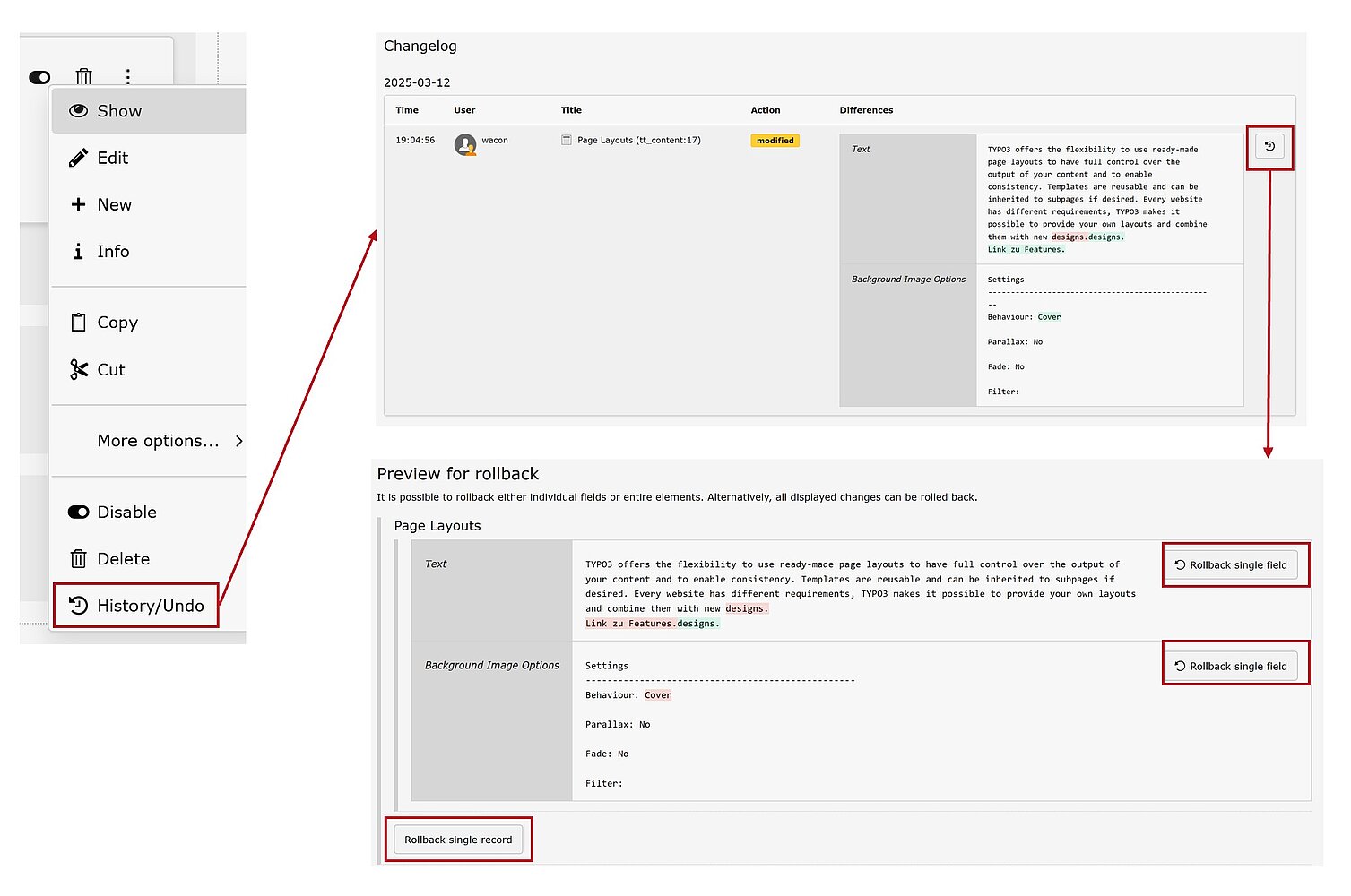Click the rollback icon button in Changelog row
This screenshot has height=896, width=1351.
[1269, 147]
